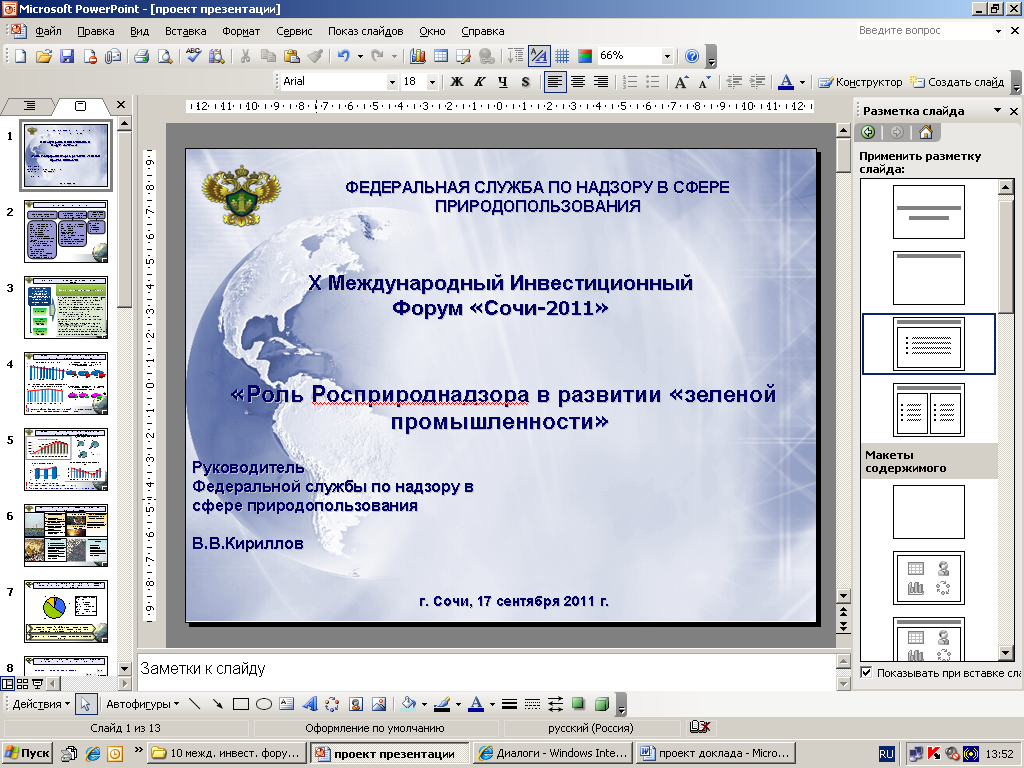Select the Oval drawing tool

click(x=264, y=704)
